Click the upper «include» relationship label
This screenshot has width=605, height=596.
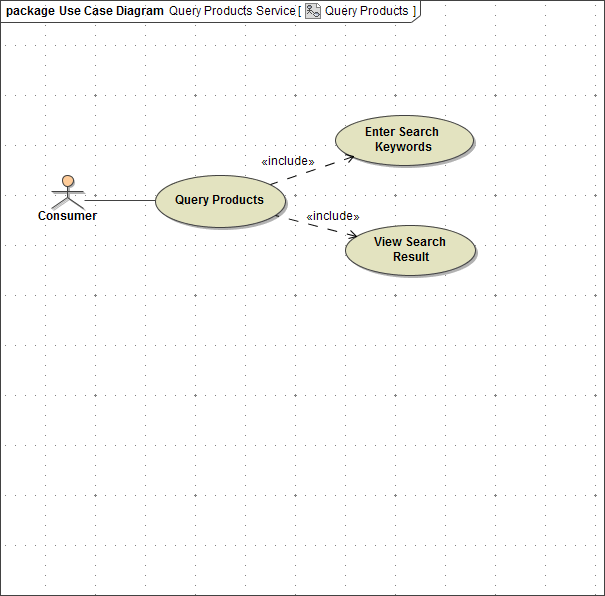click(x=287, y=161)
